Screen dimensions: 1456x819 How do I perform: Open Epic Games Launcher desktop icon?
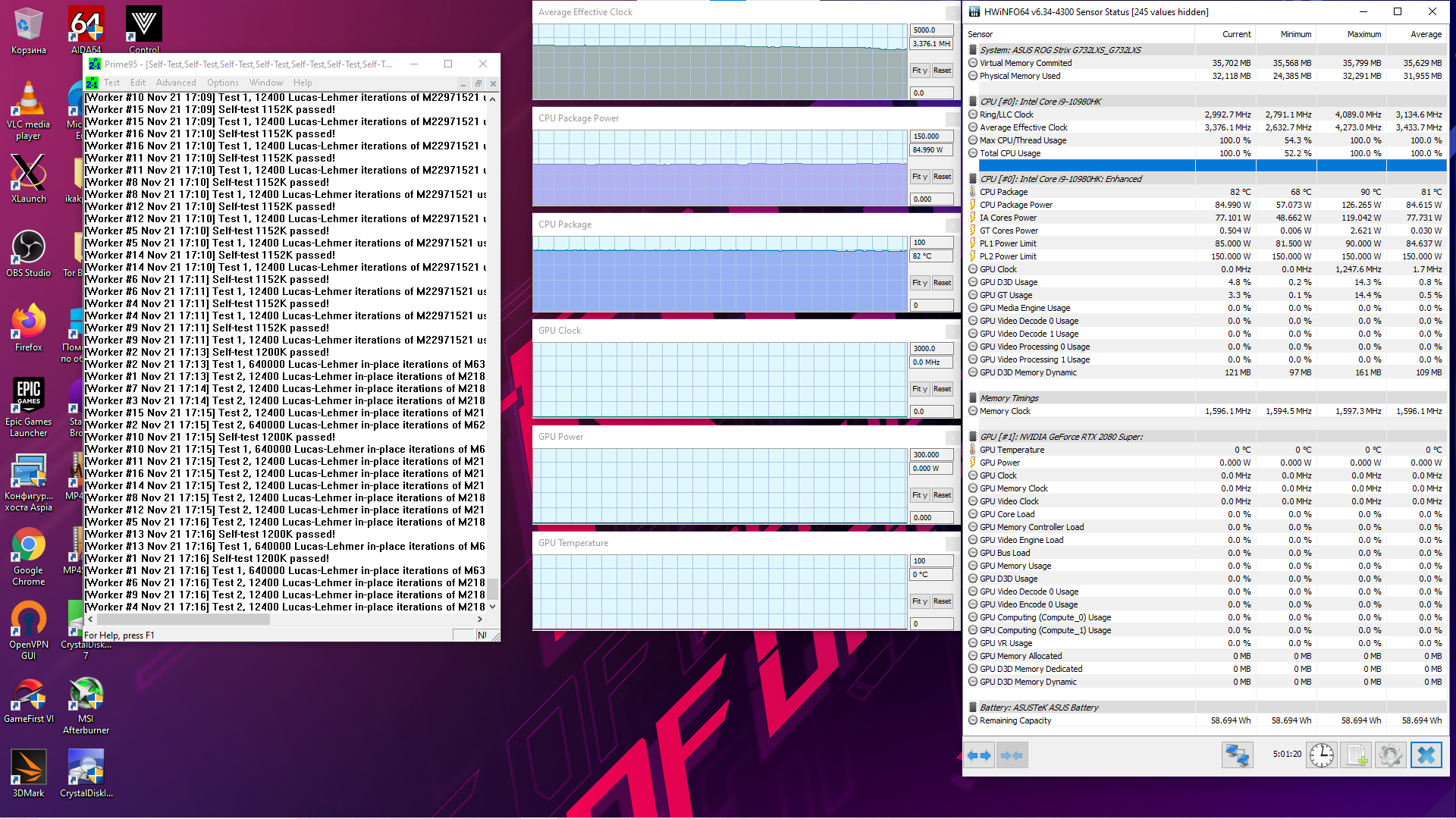click(x=29, y=407)
